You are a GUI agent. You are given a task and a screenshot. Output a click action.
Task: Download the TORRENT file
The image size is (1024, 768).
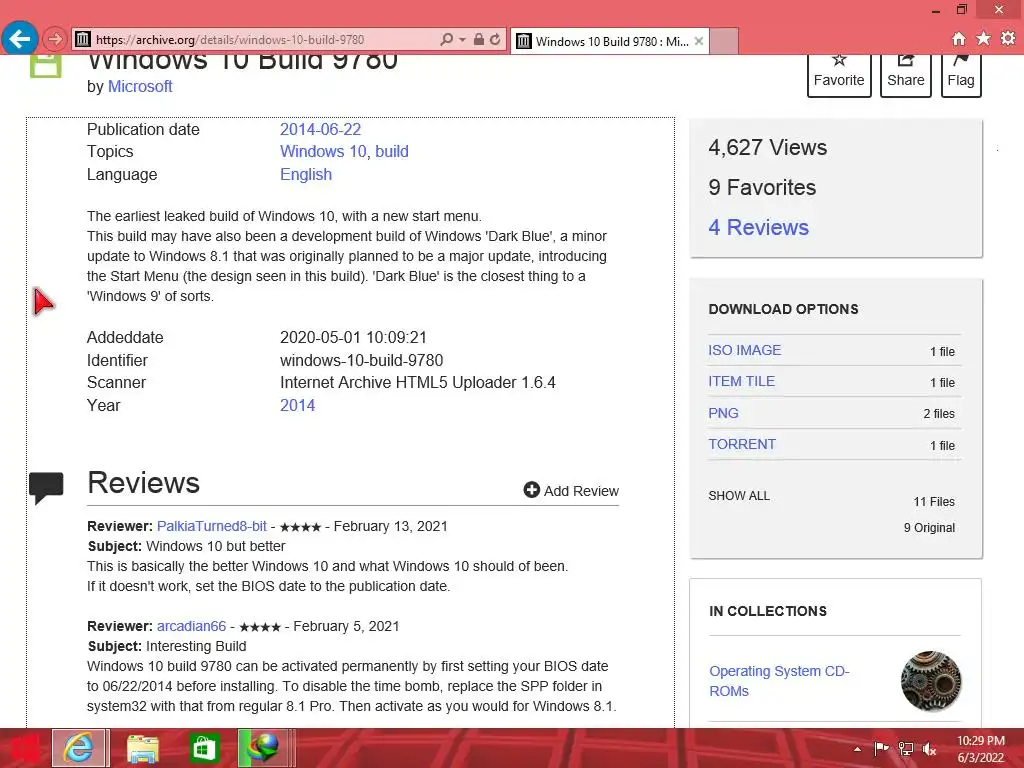tap(743, 444)
